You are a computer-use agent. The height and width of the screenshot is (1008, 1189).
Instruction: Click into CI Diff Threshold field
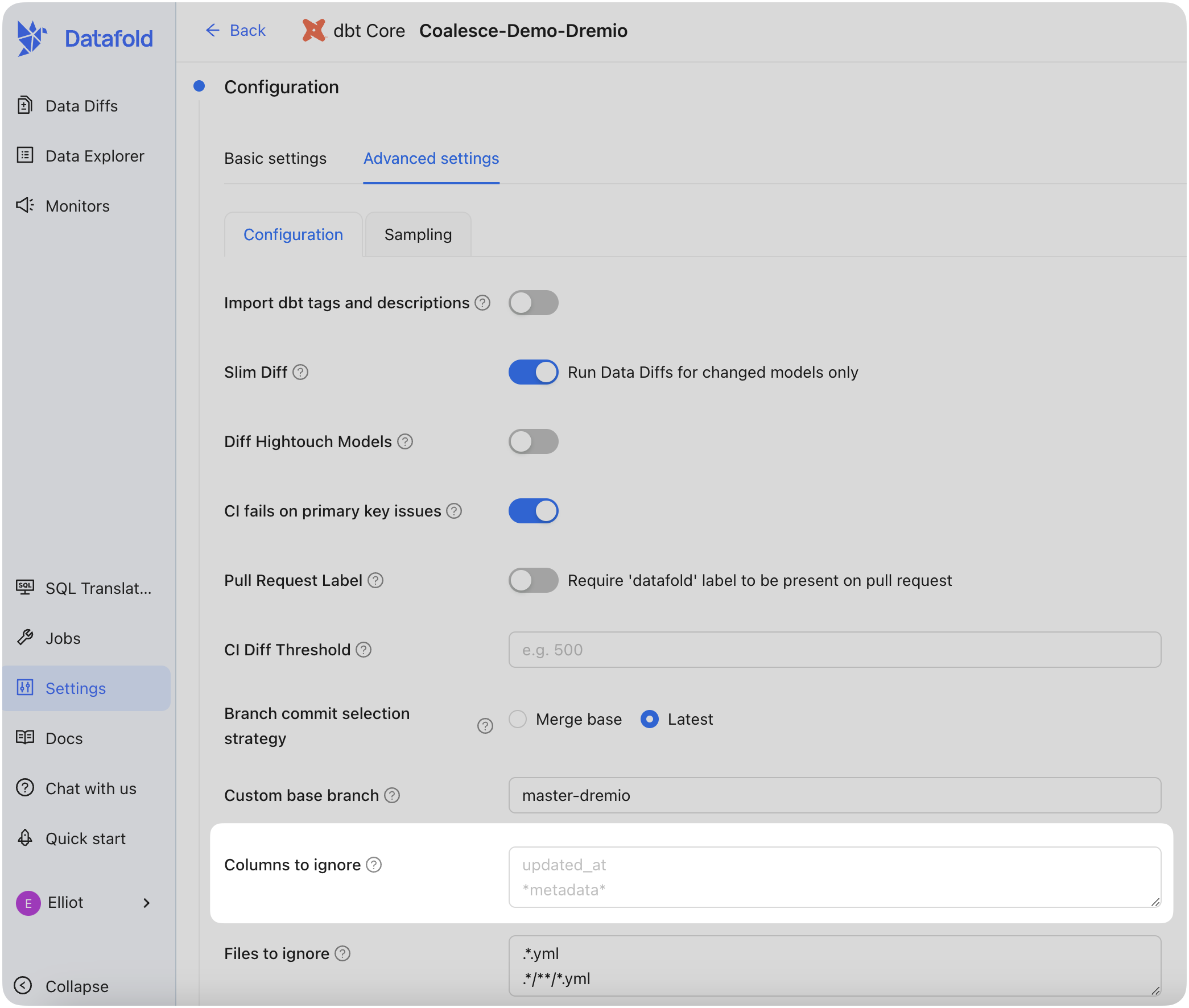pos(835,650)
